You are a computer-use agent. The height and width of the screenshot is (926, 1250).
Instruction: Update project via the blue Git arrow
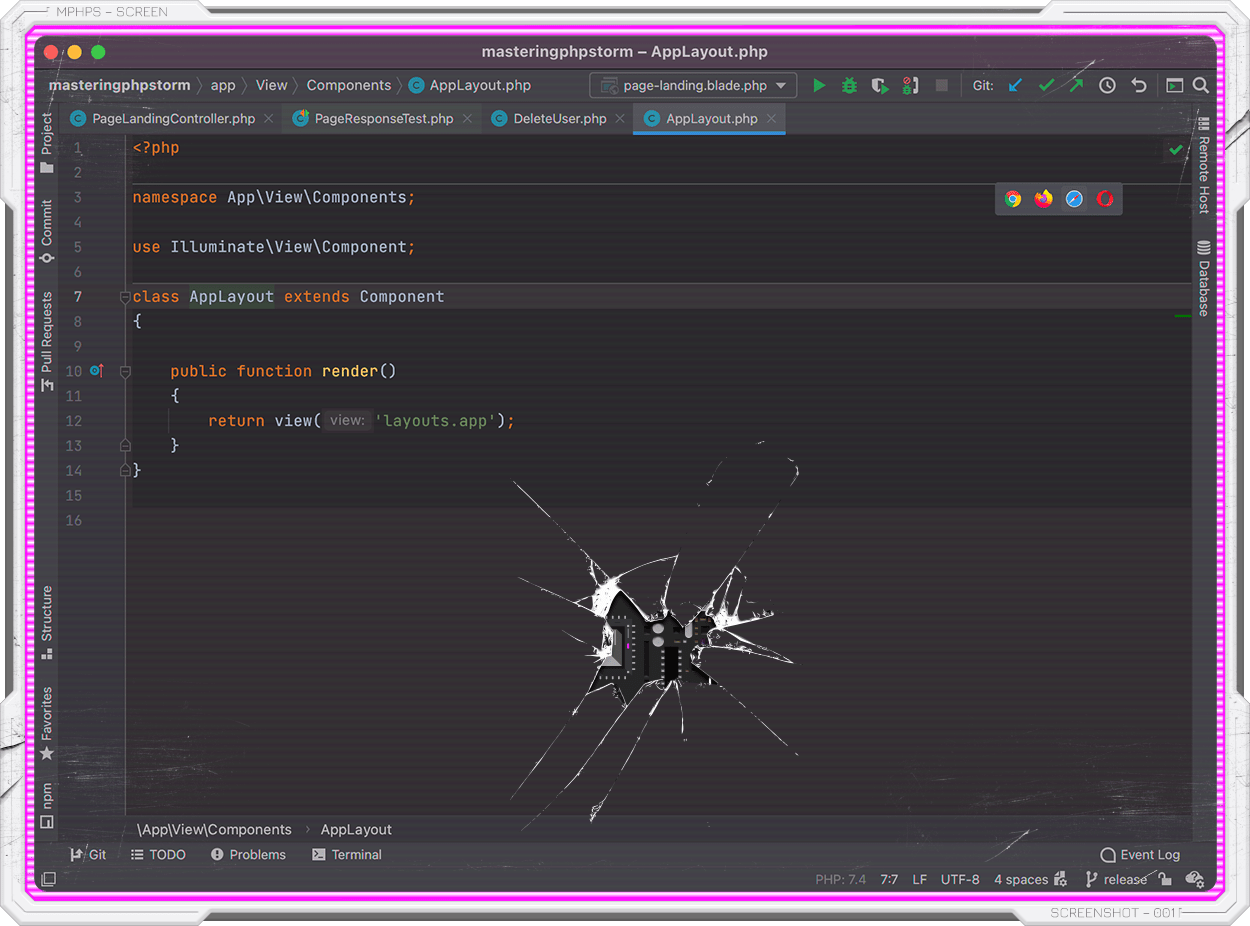(1016, 85)
